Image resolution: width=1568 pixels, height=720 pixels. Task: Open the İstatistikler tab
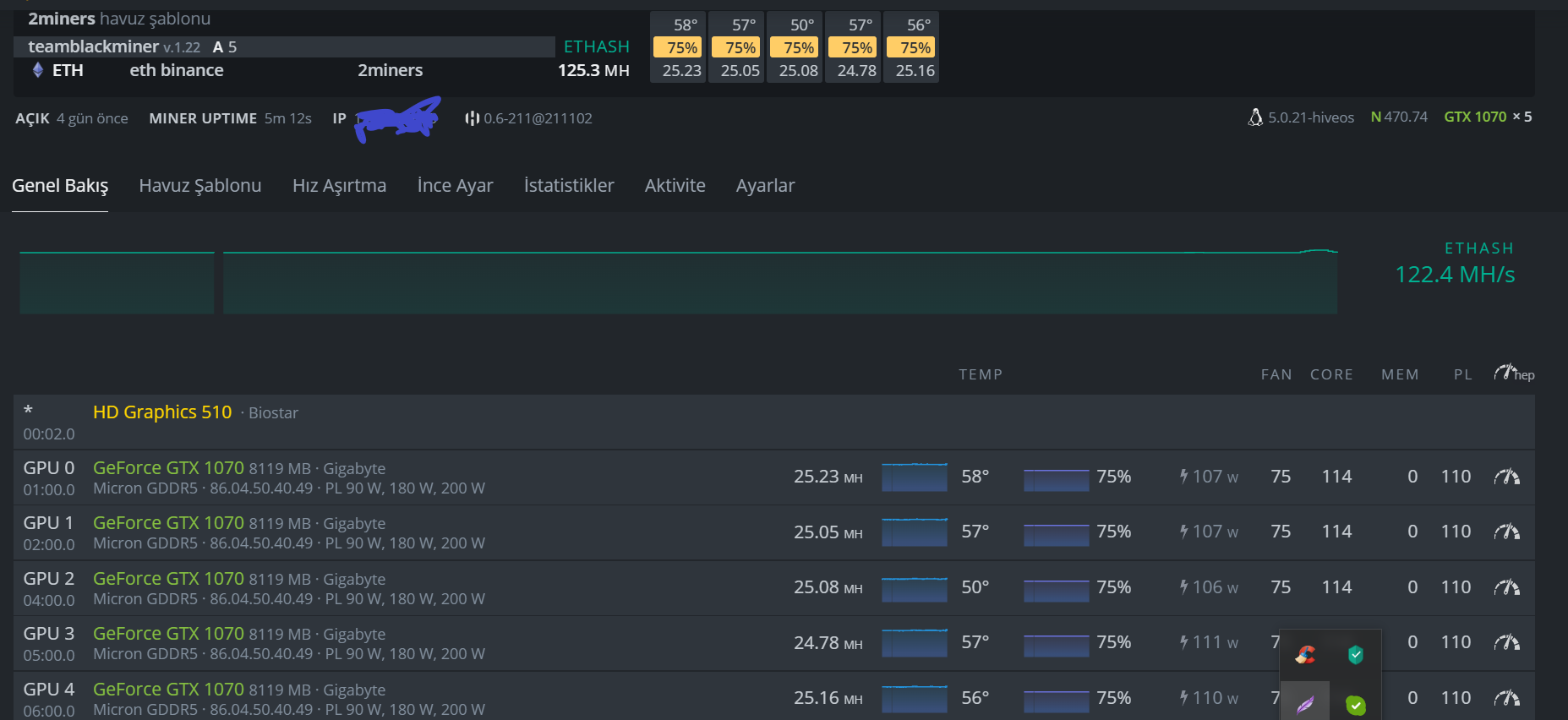[569, 186]
